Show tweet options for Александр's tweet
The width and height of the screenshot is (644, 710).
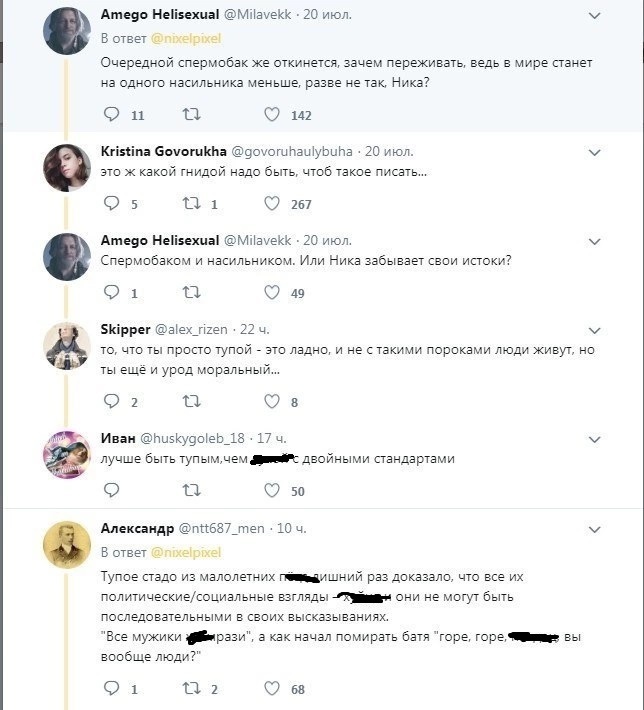pos(595,528)
